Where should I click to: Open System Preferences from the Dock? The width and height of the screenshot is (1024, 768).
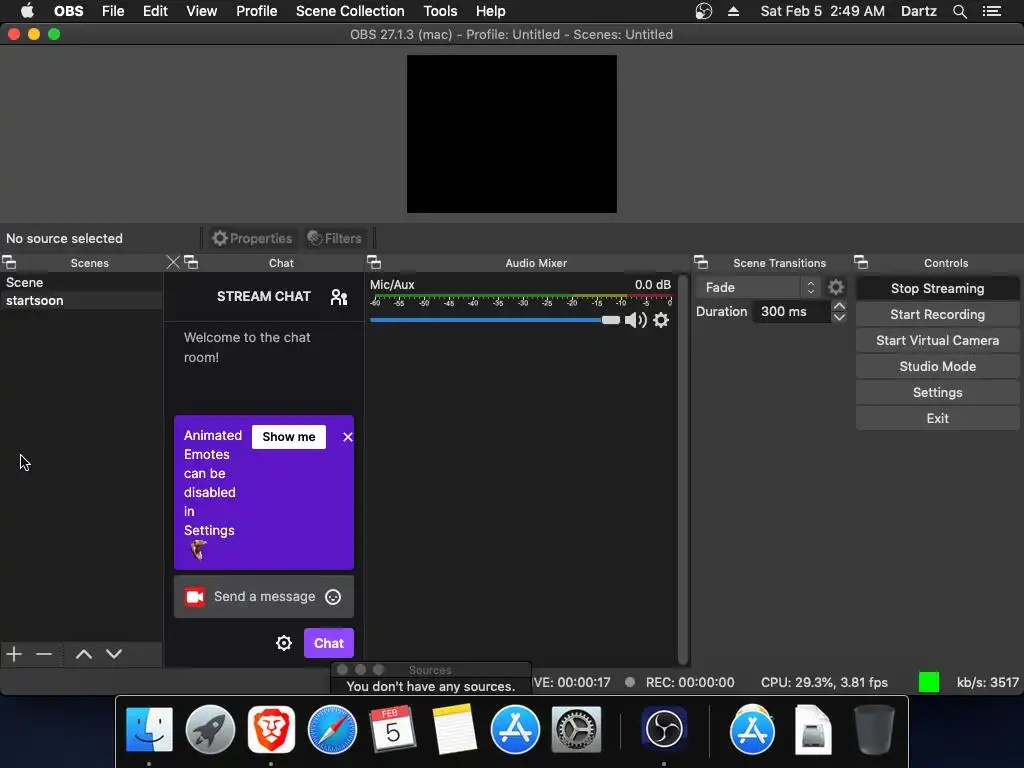[576, 729]
